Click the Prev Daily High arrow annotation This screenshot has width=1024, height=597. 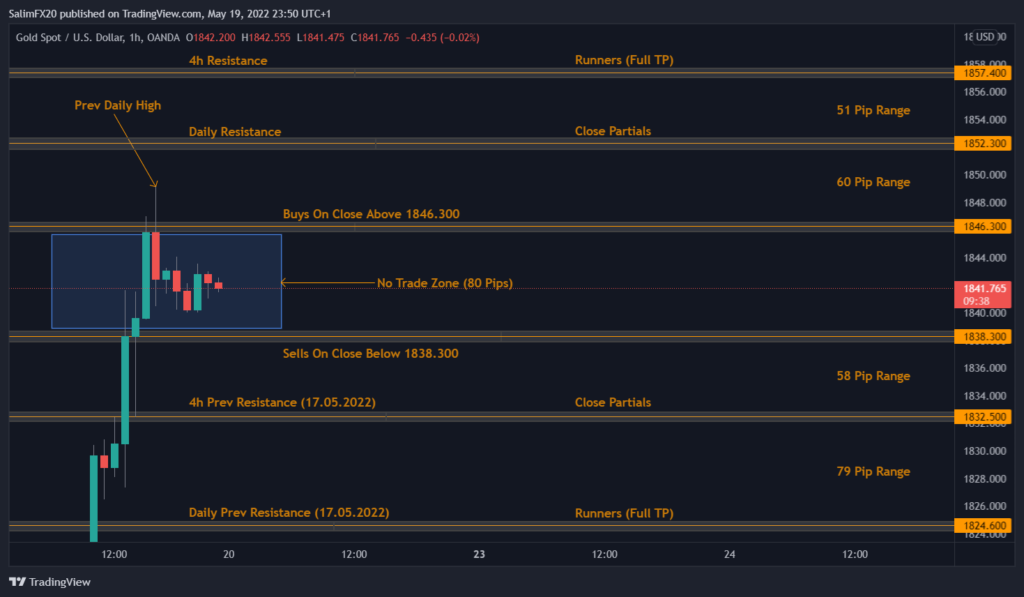[117, 104]
